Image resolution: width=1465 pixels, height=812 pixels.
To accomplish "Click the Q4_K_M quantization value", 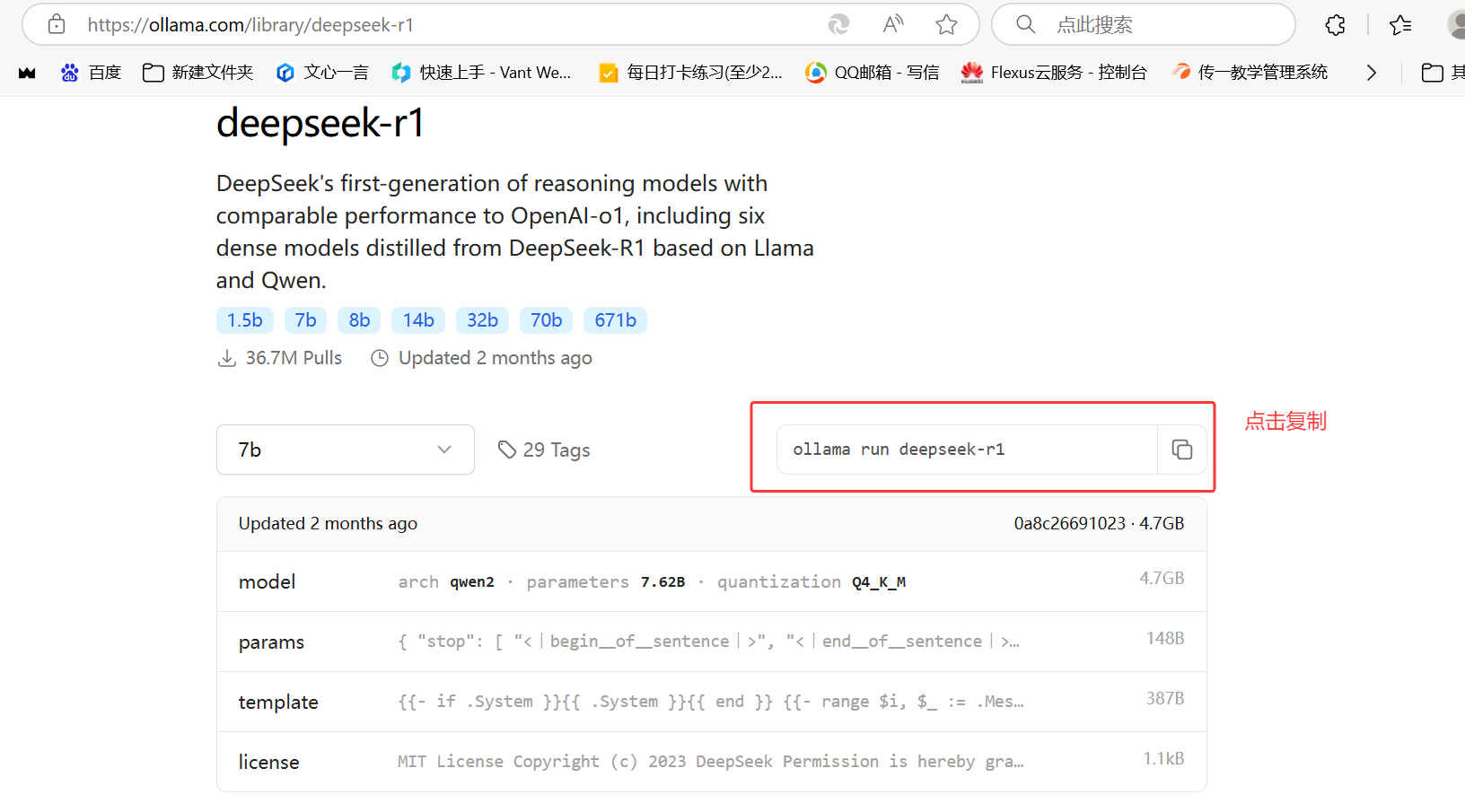I will point(879,582).
